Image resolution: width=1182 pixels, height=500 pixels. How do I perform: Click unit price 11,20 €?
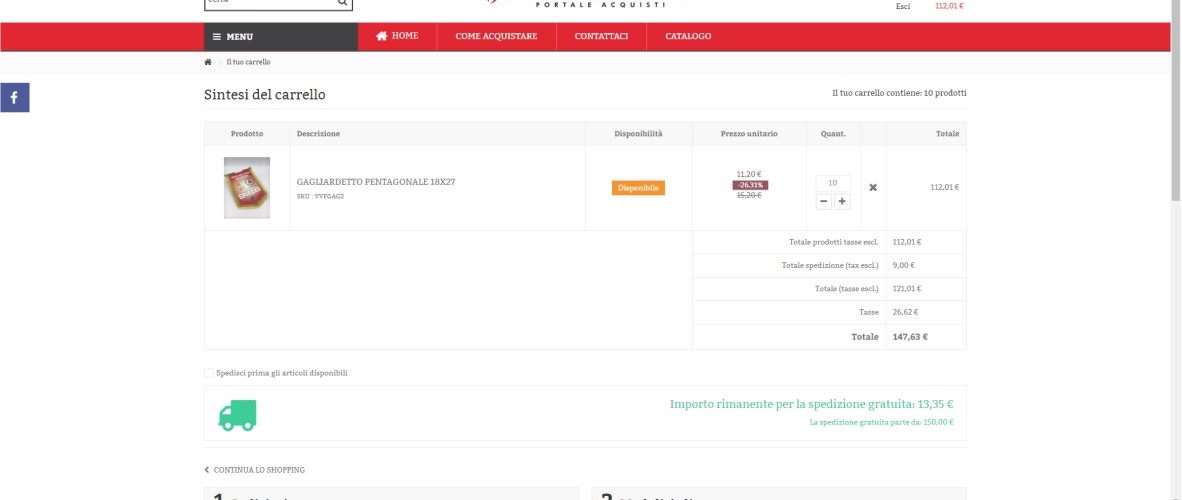pos(749,174)
